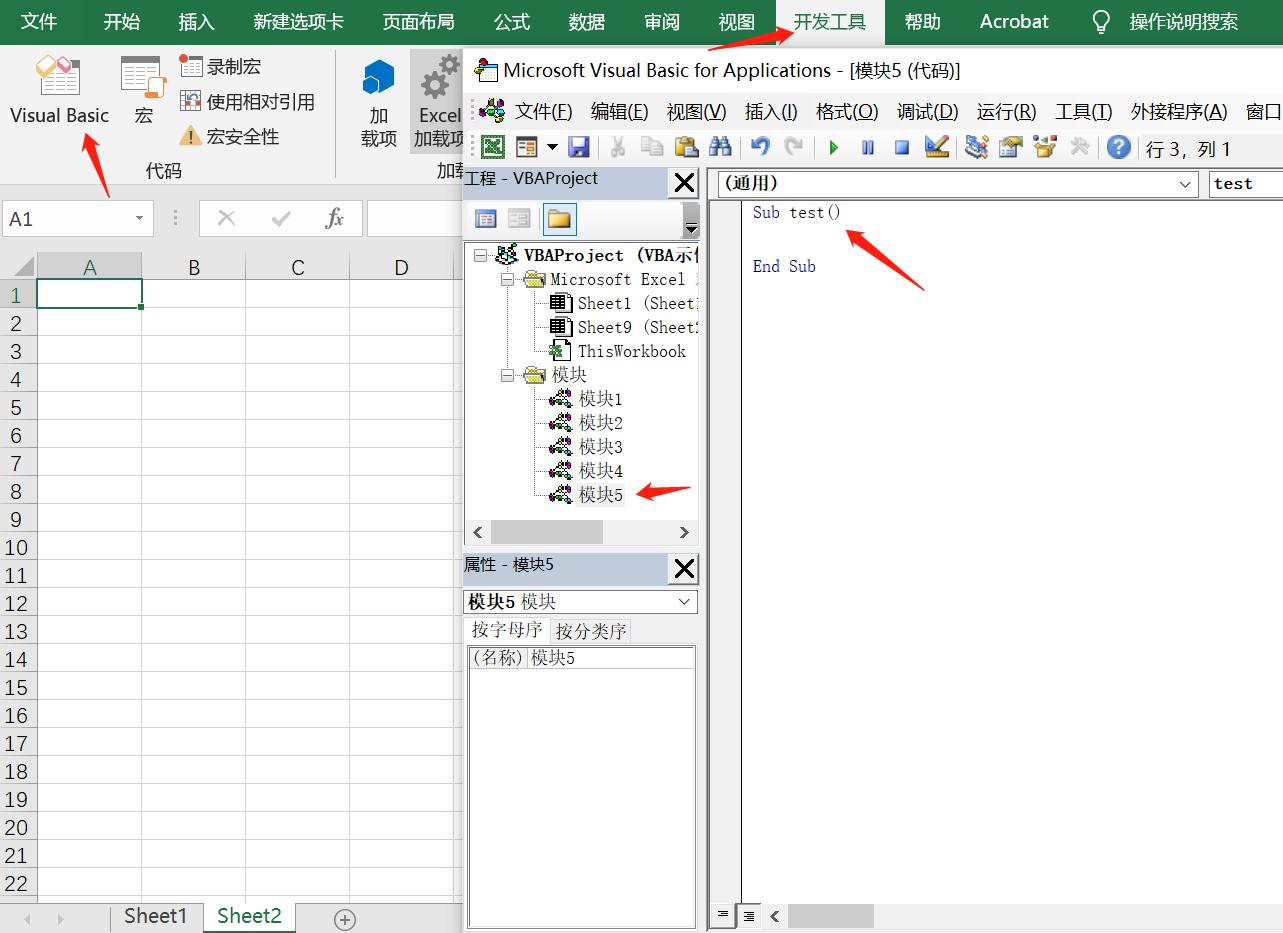Collapse the 模块 folder node
The height and width of the screenshot is (933, 1283).
507,375
